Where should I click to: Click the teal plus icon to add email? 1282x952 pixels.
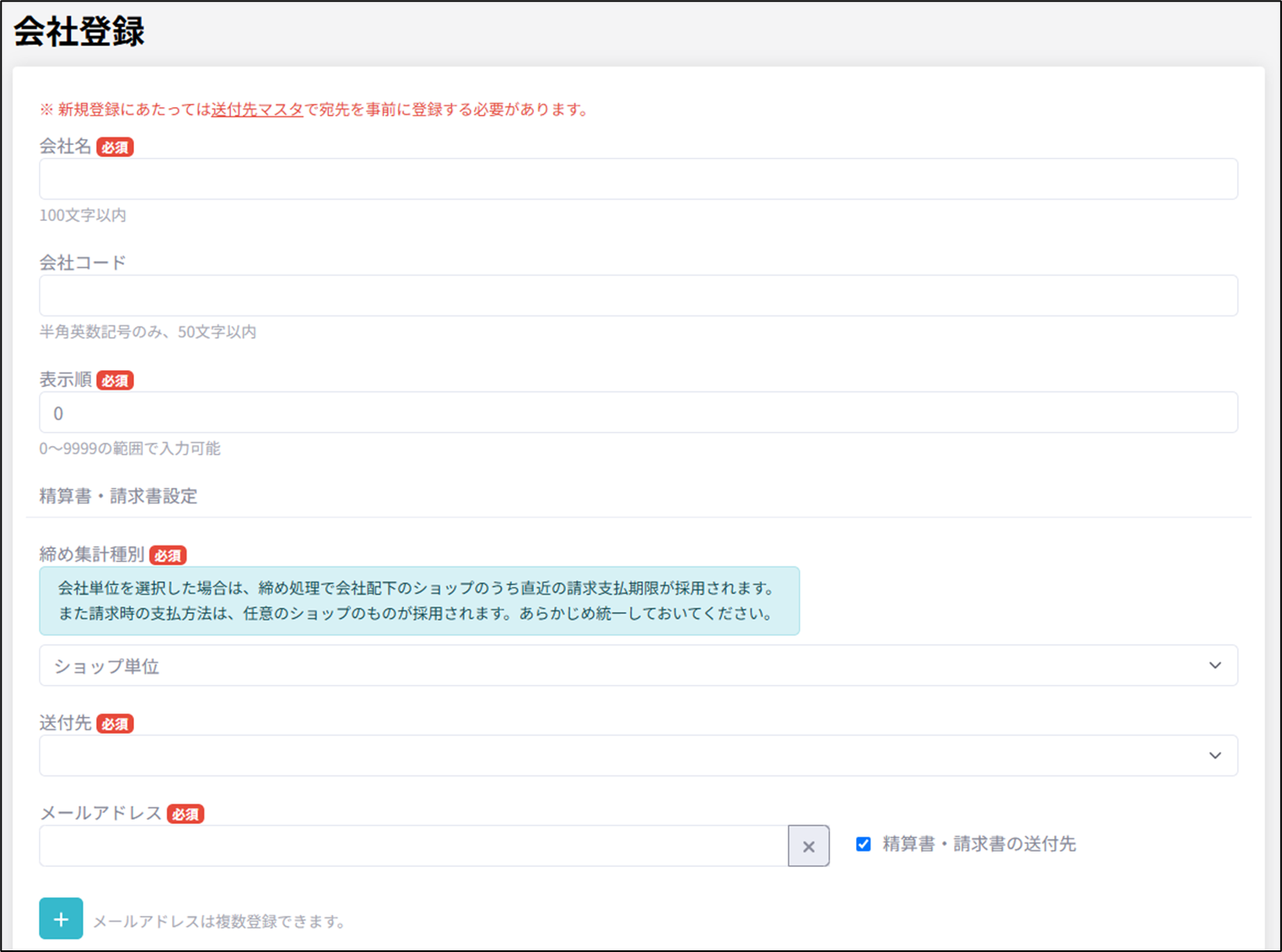[61, 918]
